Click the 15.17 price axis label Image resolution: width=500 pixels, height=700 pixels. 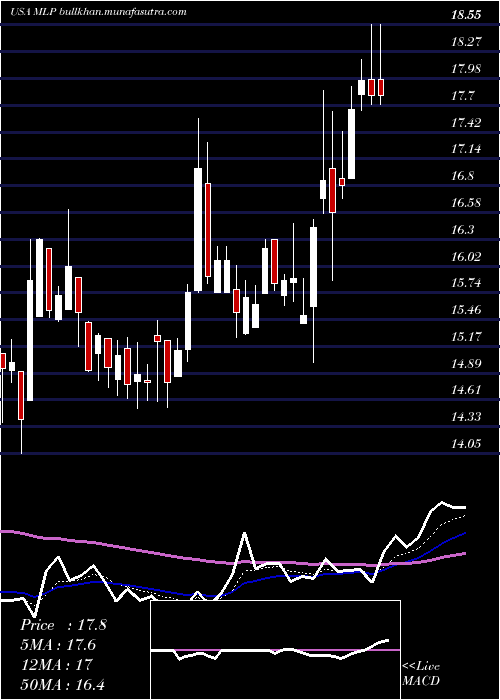click(466, 336)
